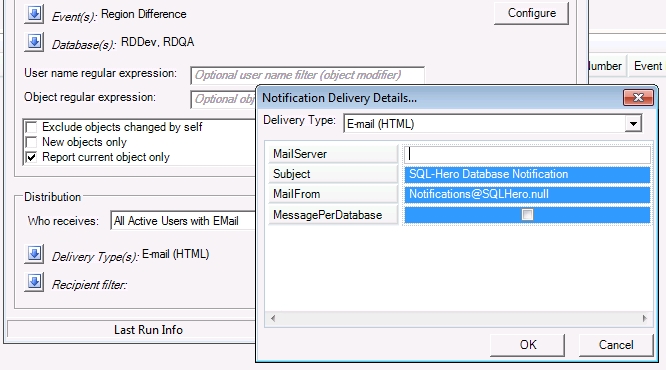Open the Delivery Type(s) arrow icon
666x370 pixels.
pos(34,254)
